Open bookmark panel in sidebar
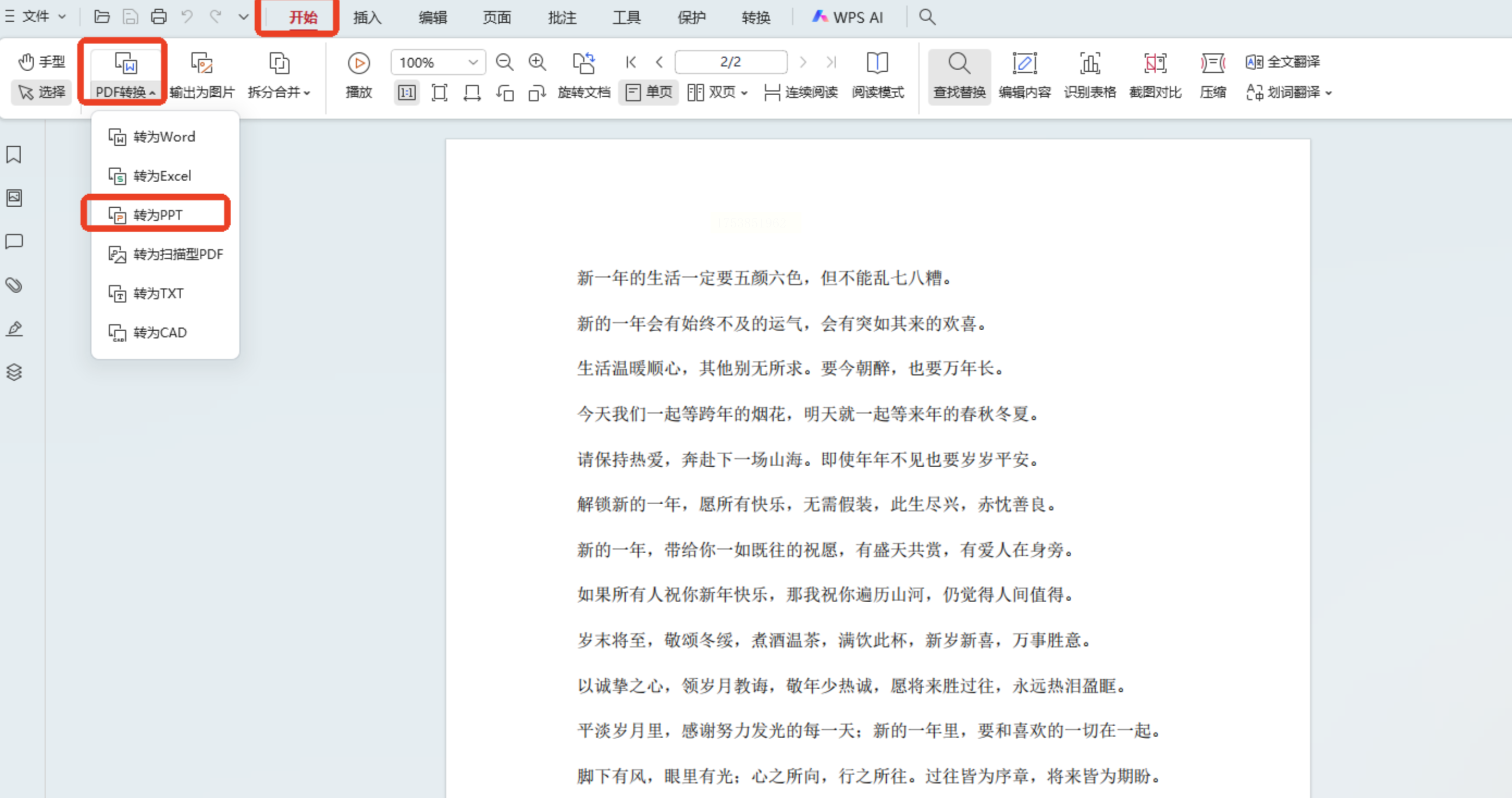This screenshot has height=798, width=1512. (x=14, y=154)
